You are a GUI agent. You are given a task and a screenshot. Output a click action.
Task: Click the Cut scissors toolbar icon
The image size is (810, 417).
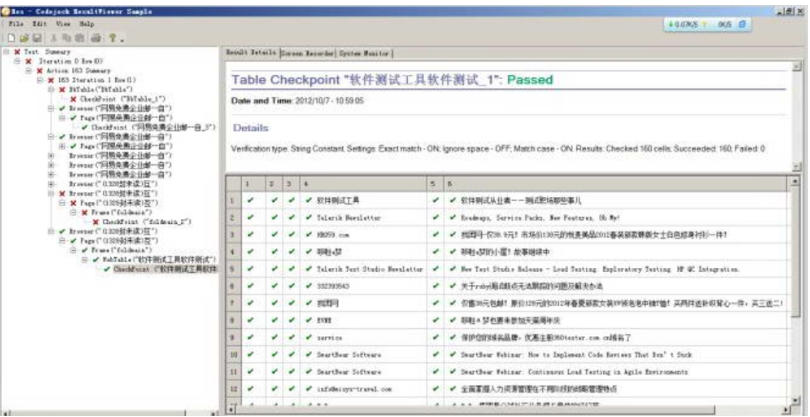[52, 37]
